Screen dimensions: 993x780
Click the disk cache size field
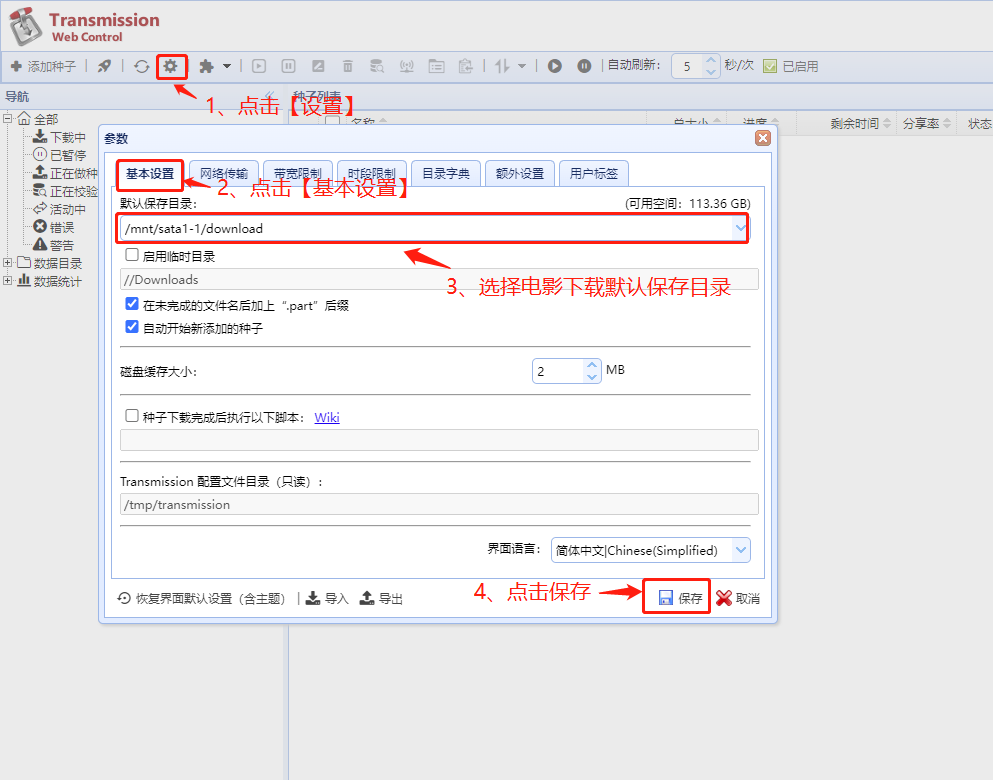tap(558, 371)
